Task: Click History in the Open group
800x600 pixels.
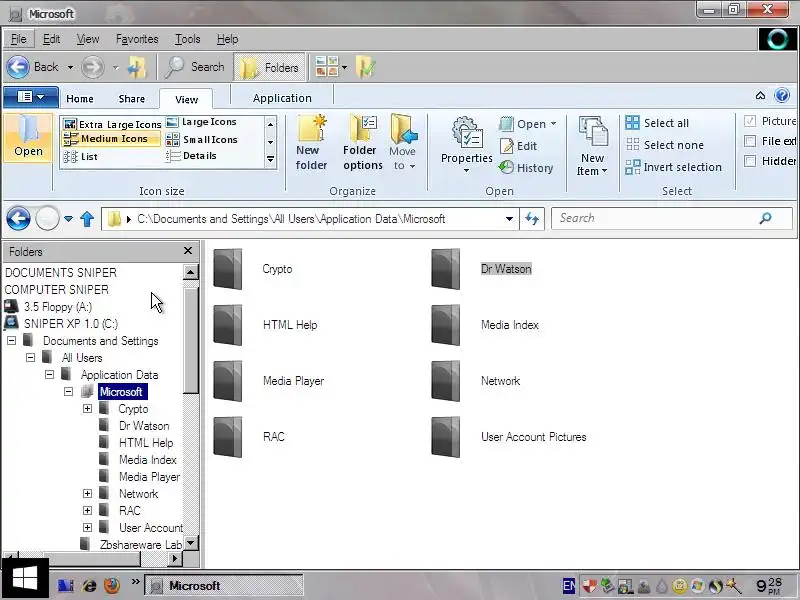Action: pos(526,168)
